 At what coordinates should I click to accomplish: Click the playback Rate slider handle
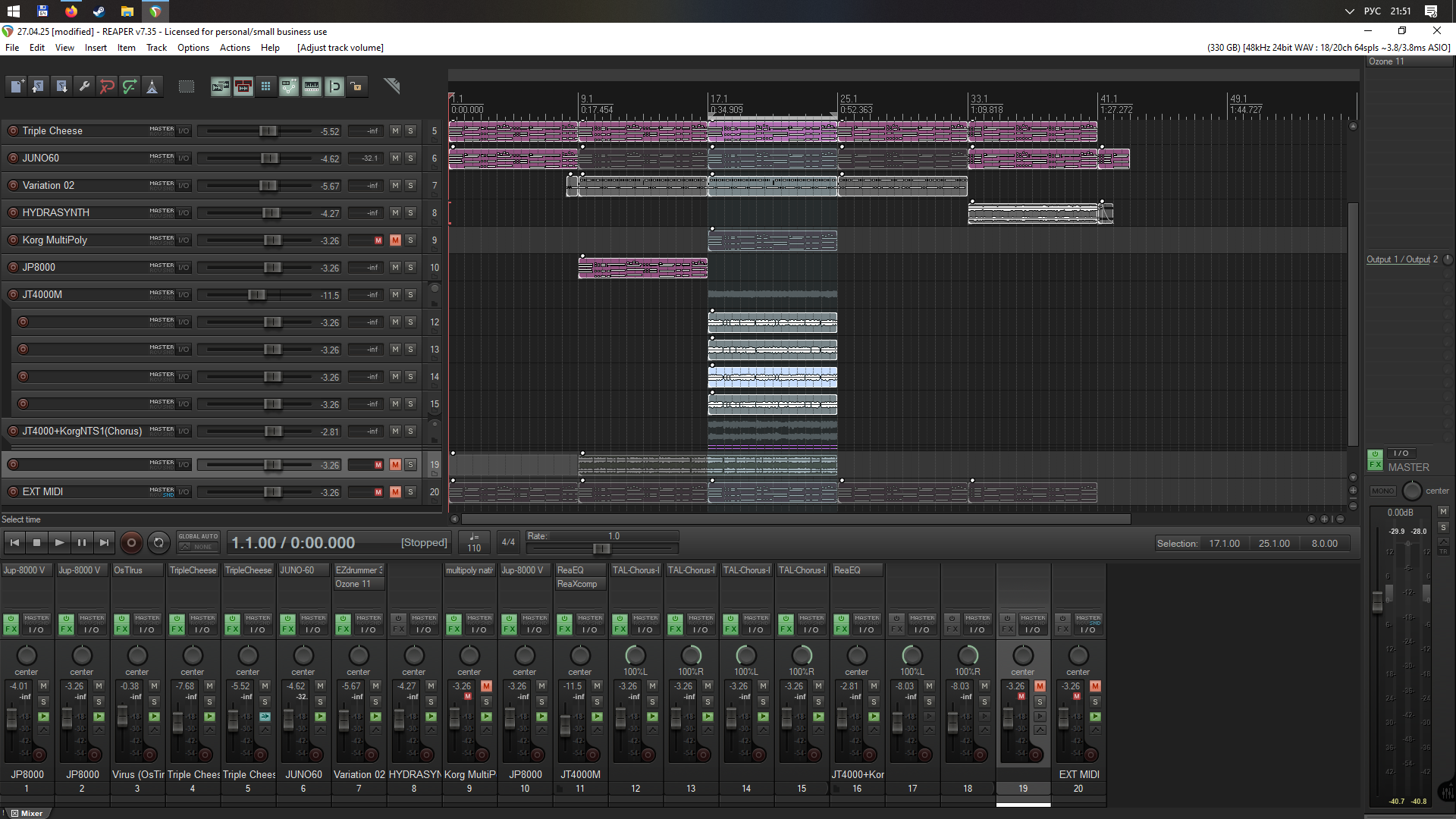[x=601, y=548]
